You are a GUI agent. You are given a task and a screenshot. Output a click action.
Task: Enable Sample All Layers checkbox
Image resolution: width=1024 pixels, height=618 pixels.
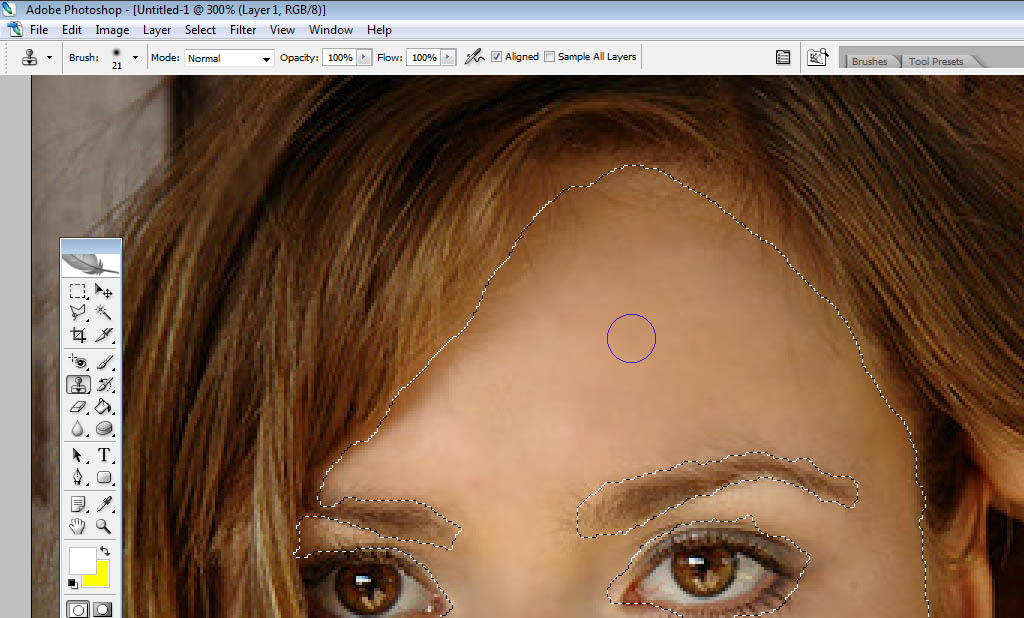point(550,57)
